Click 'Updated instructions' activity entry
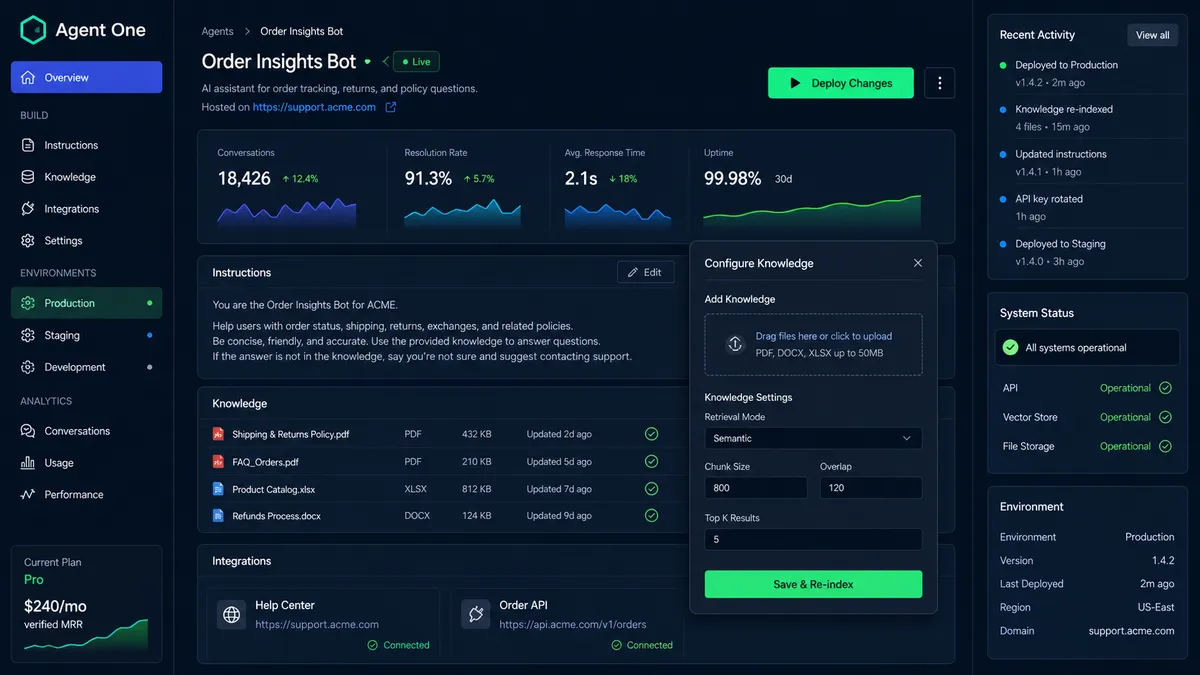This screenshot has width=1200, height=675. pos(1061,154)
